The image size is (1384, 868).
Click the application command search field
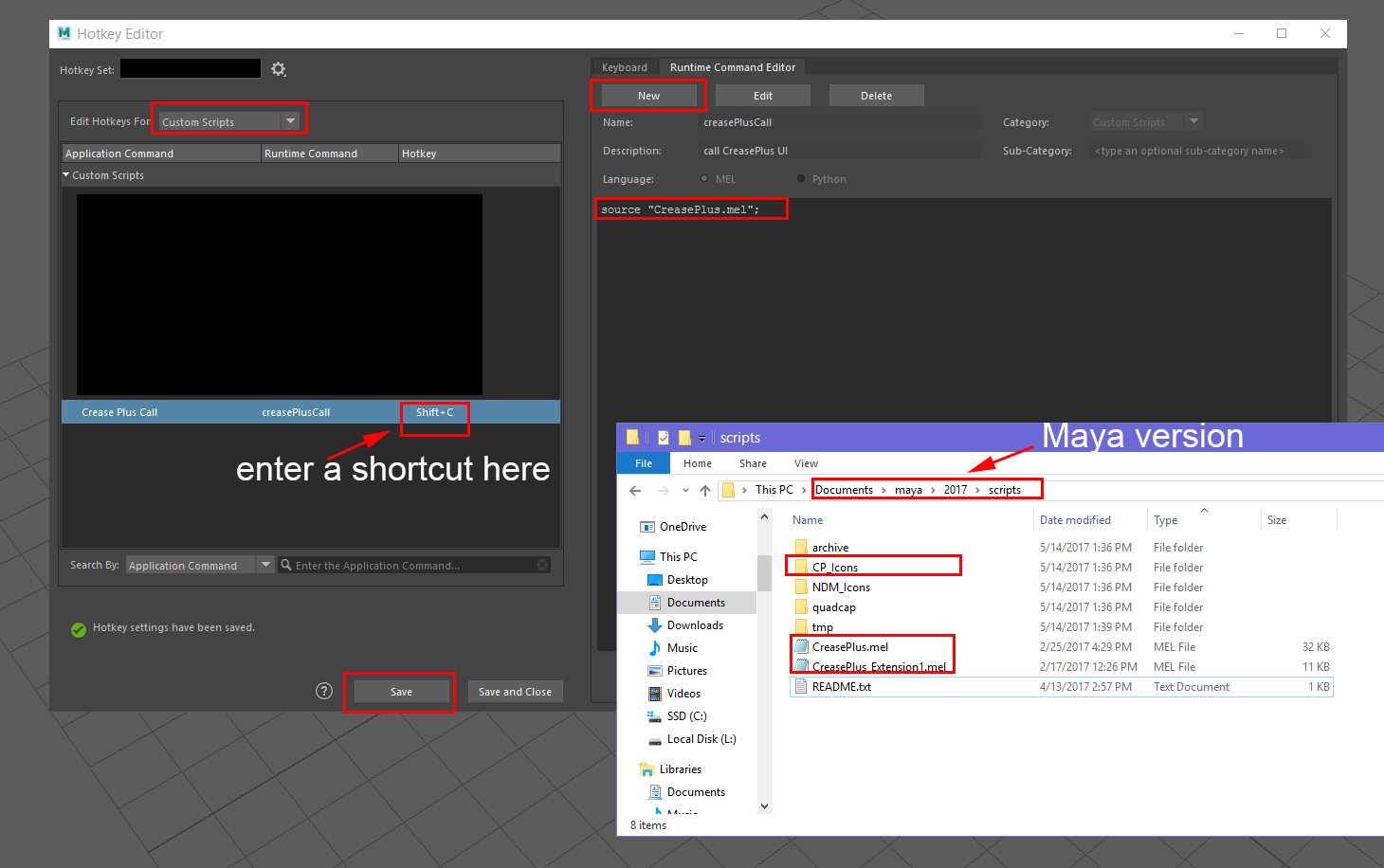pos(415,565)
